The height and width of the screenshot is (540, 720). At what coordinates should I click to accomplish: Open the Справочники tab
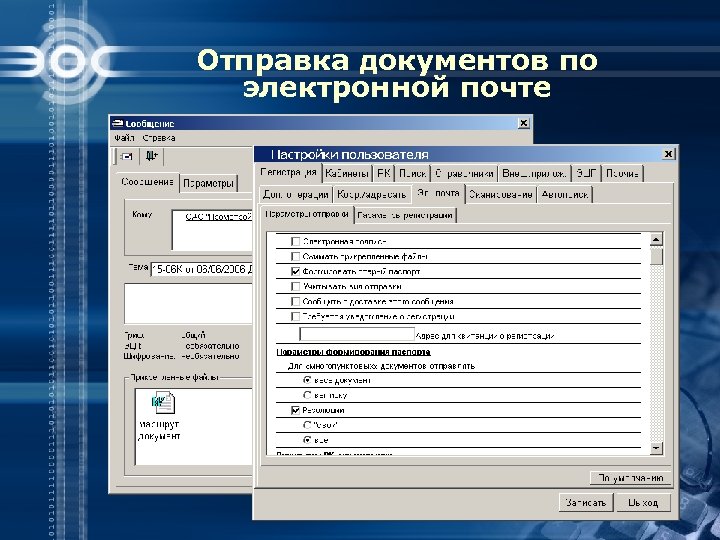[x=464, y=174]
